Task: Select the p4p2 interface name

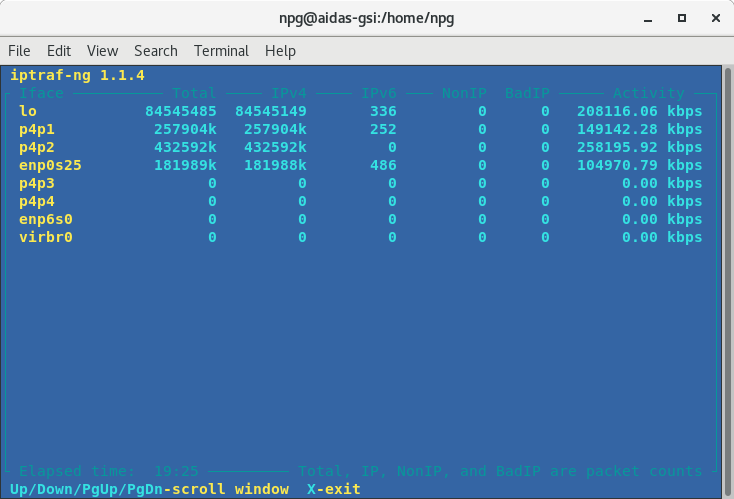Action: pos(37,147)
